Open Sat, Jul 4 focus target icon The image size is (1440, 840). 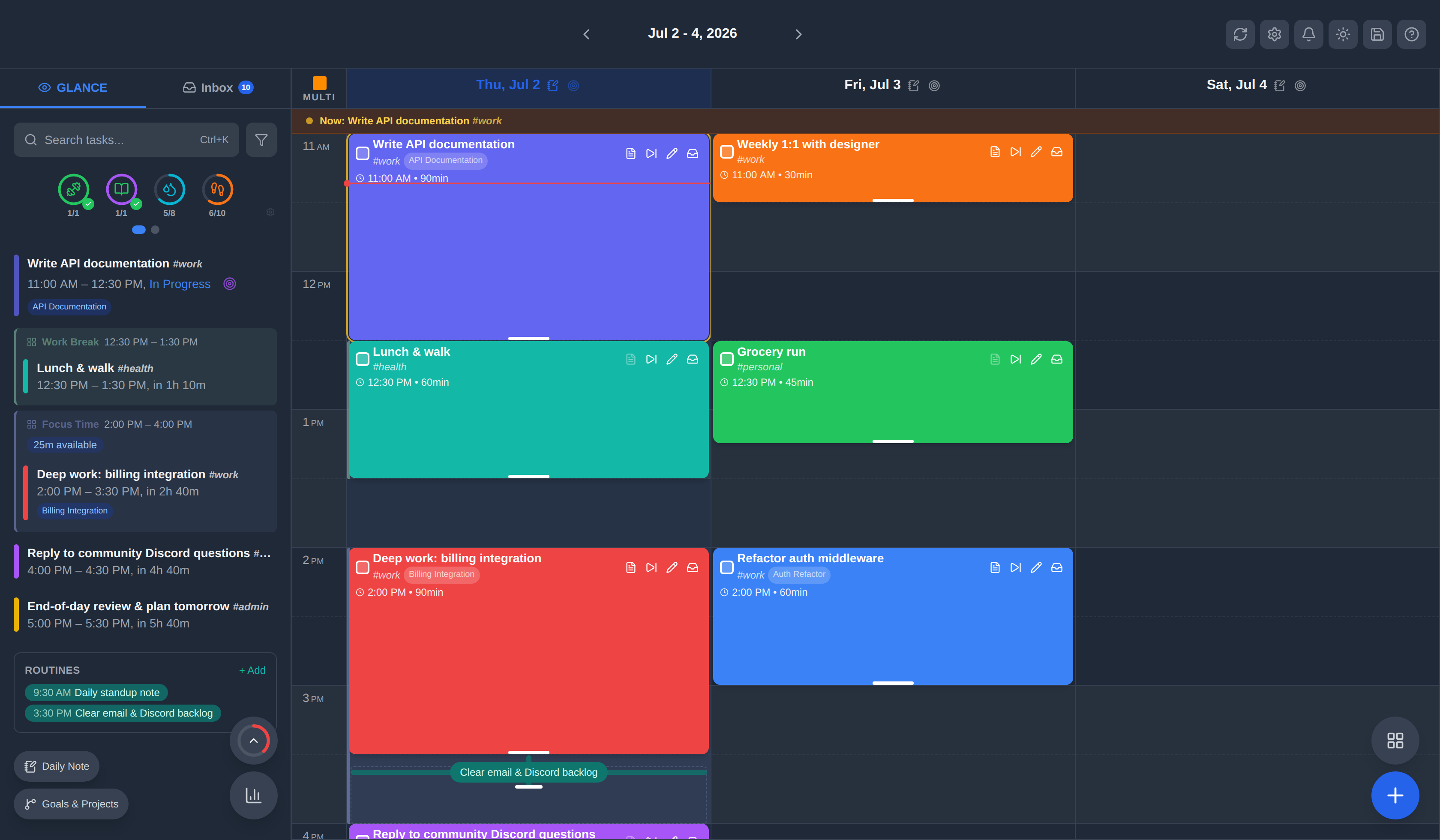[1300, 86]
